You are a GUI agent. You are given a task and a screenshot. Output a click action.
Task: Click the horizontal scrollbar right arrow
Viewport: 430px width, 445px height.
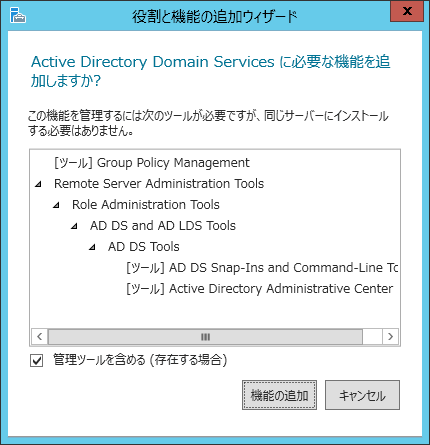tap(390, 337)
